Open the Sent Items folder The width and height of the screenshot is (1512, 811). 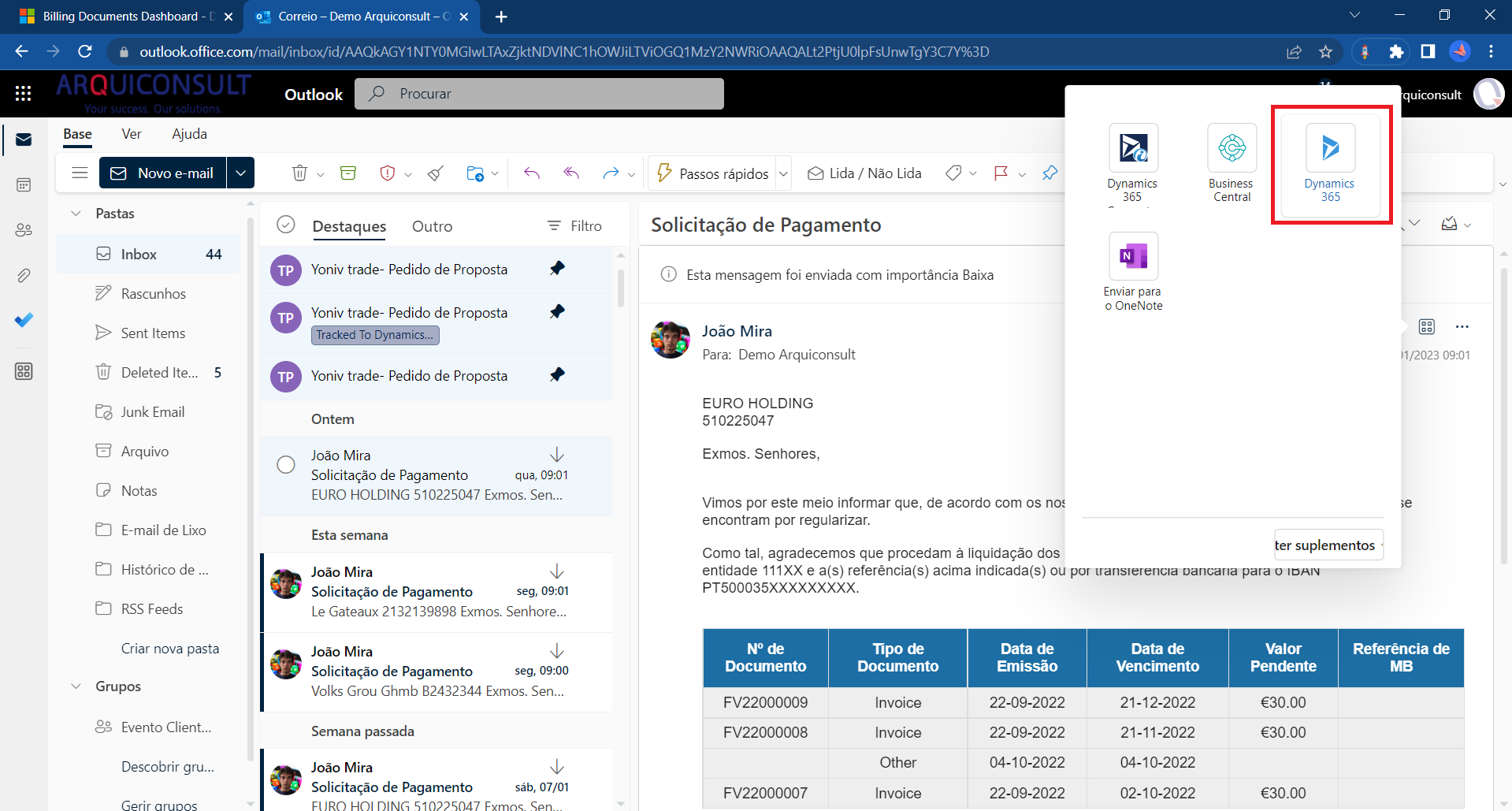148,333
